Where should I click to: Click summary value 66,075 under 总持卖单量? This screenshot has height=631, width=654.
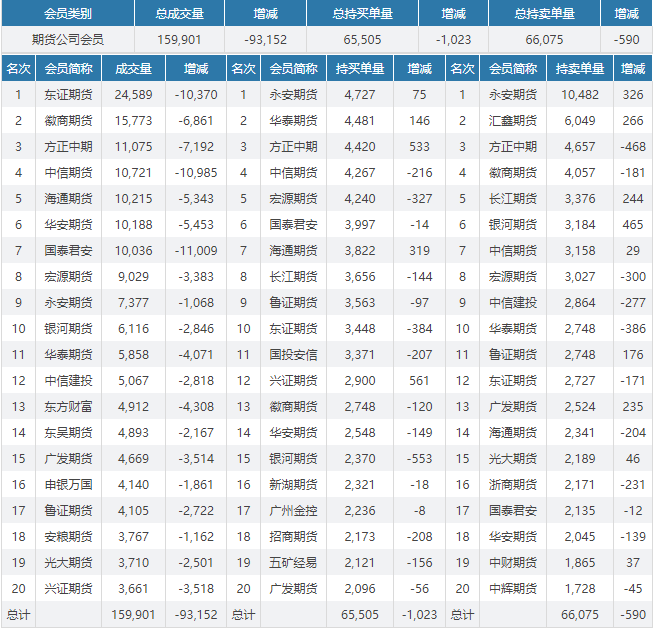pyautogui.click(x=544, y=40)
